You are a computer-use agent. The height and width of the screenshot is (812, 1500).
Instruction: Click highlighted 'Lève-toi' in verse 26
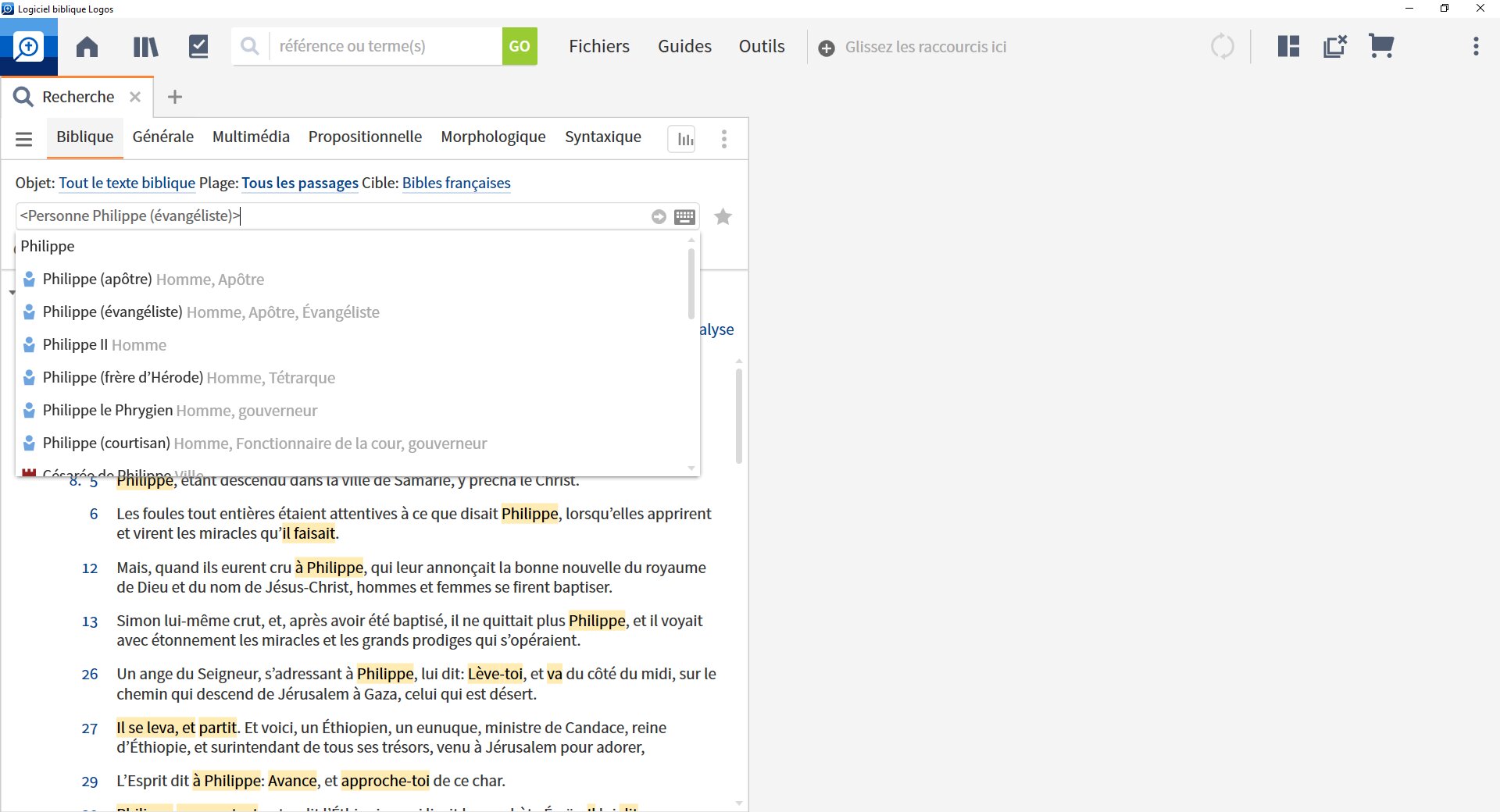(x=495, y=674)
